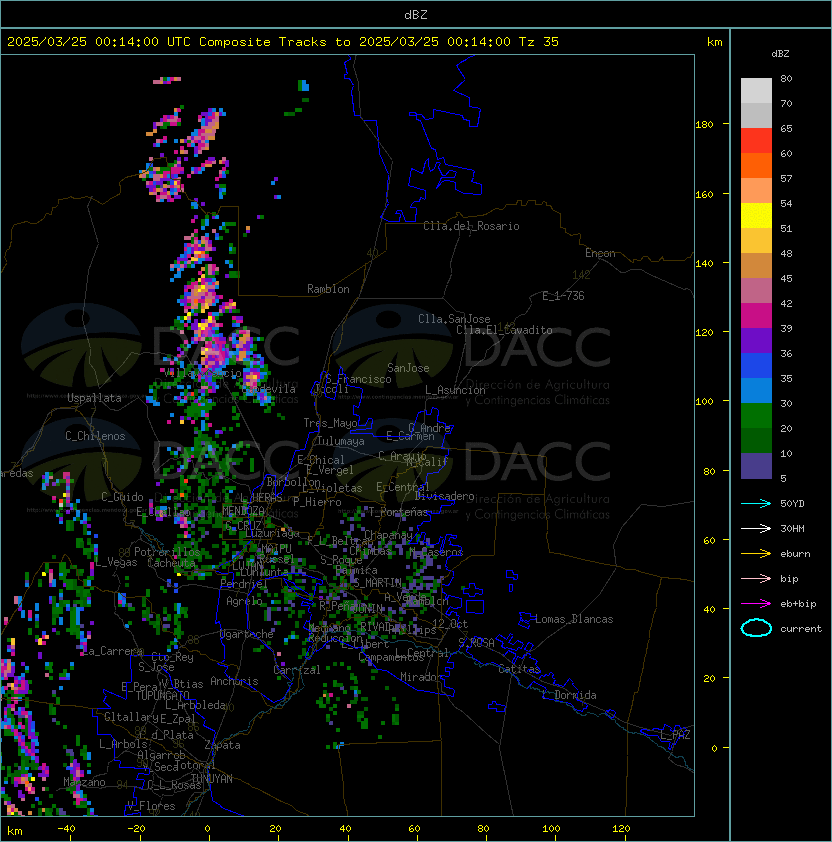This screenshot has width=832, height=842.
Task: Click the magenta eb+bip arrow symbol
Action: point(756,604)
